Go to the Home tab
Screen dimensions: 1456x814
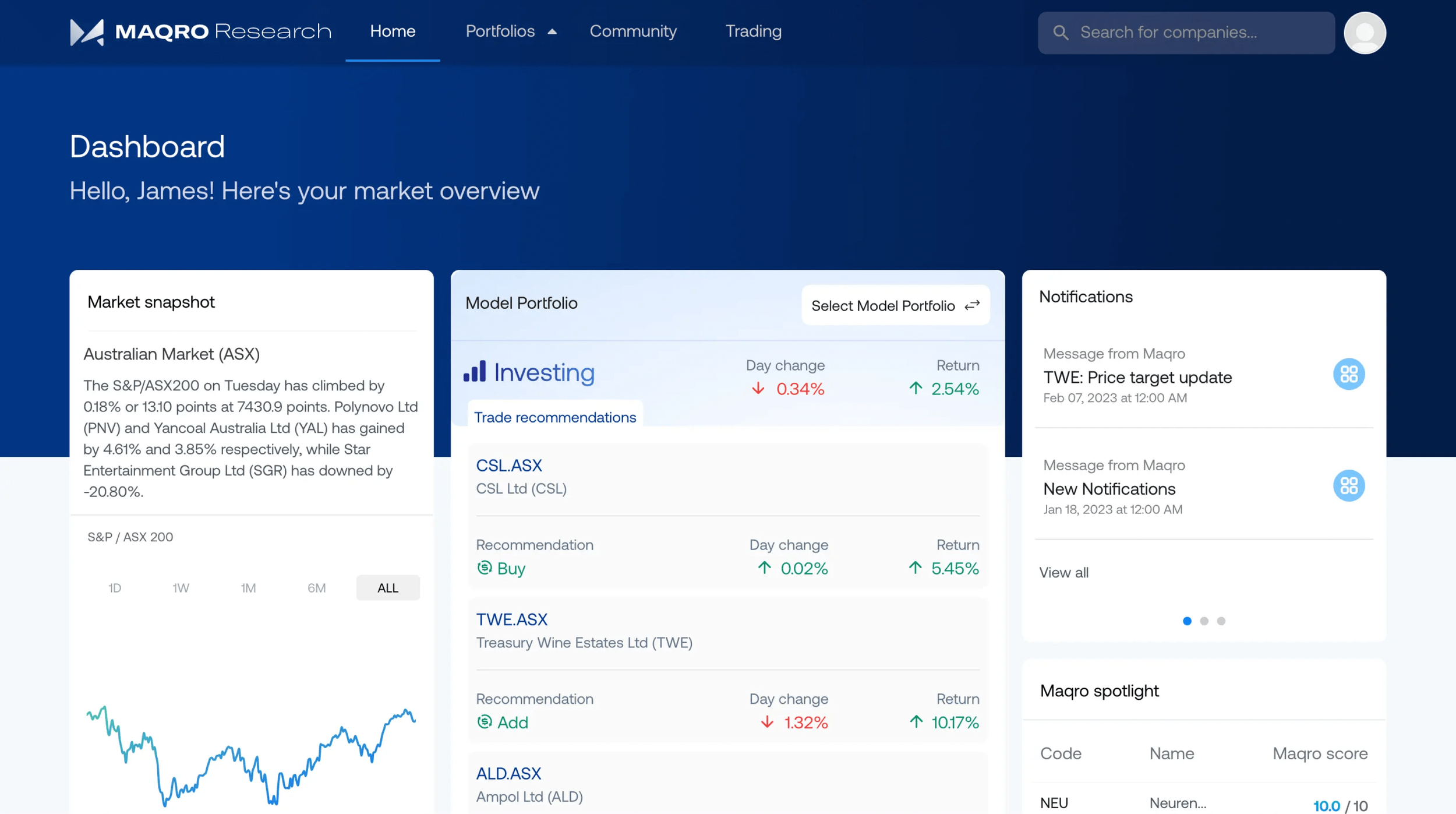point(393,31)
